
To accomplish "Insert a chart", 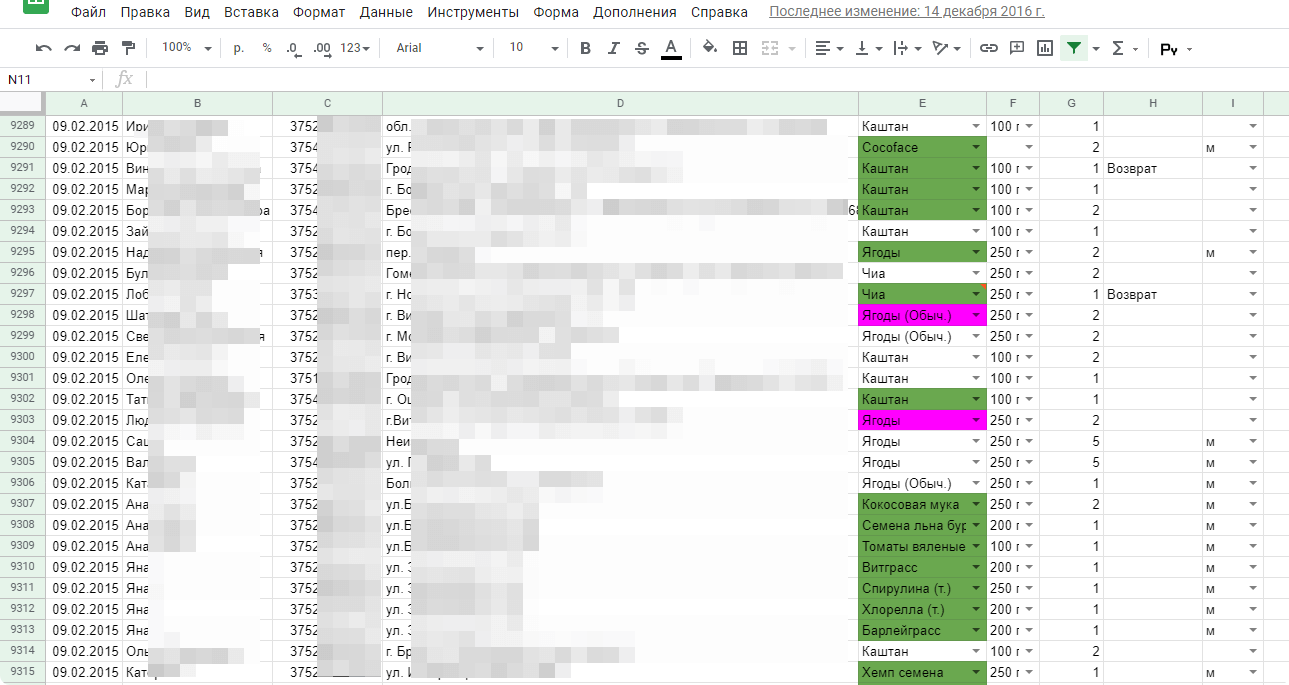I will (x=1044, y=47).
